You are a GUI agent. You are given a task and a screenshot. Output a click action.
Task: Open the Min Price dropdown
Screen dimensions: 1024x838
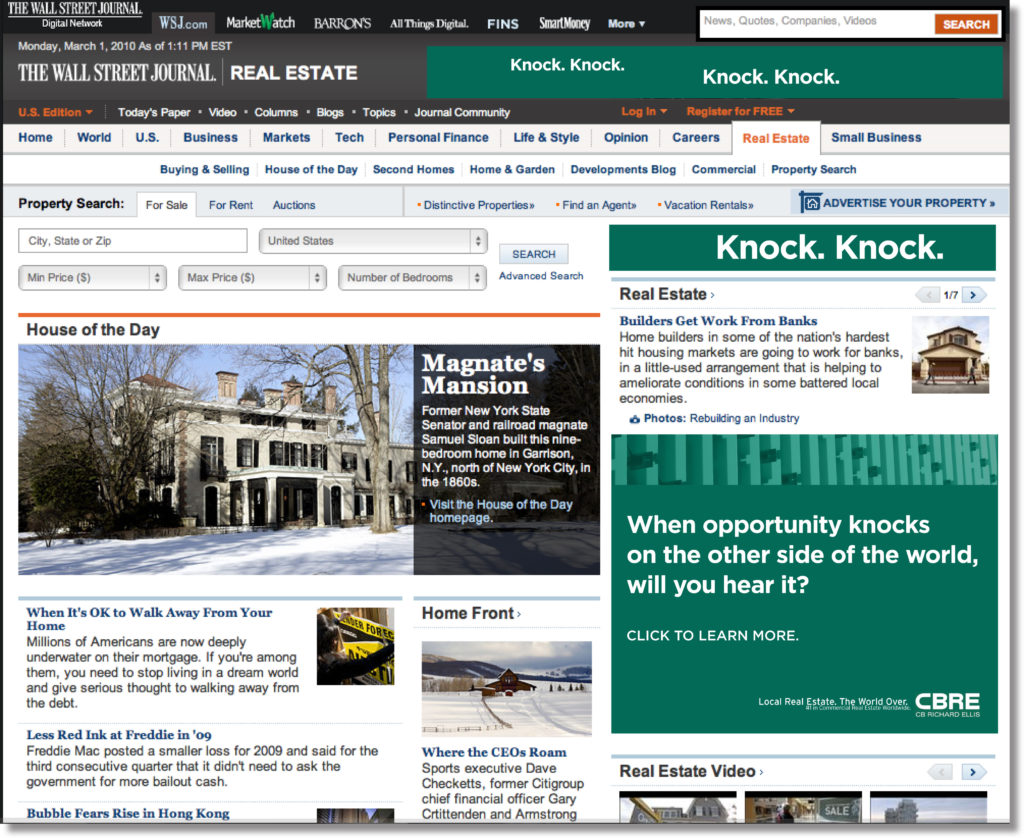tap(92, 278)
